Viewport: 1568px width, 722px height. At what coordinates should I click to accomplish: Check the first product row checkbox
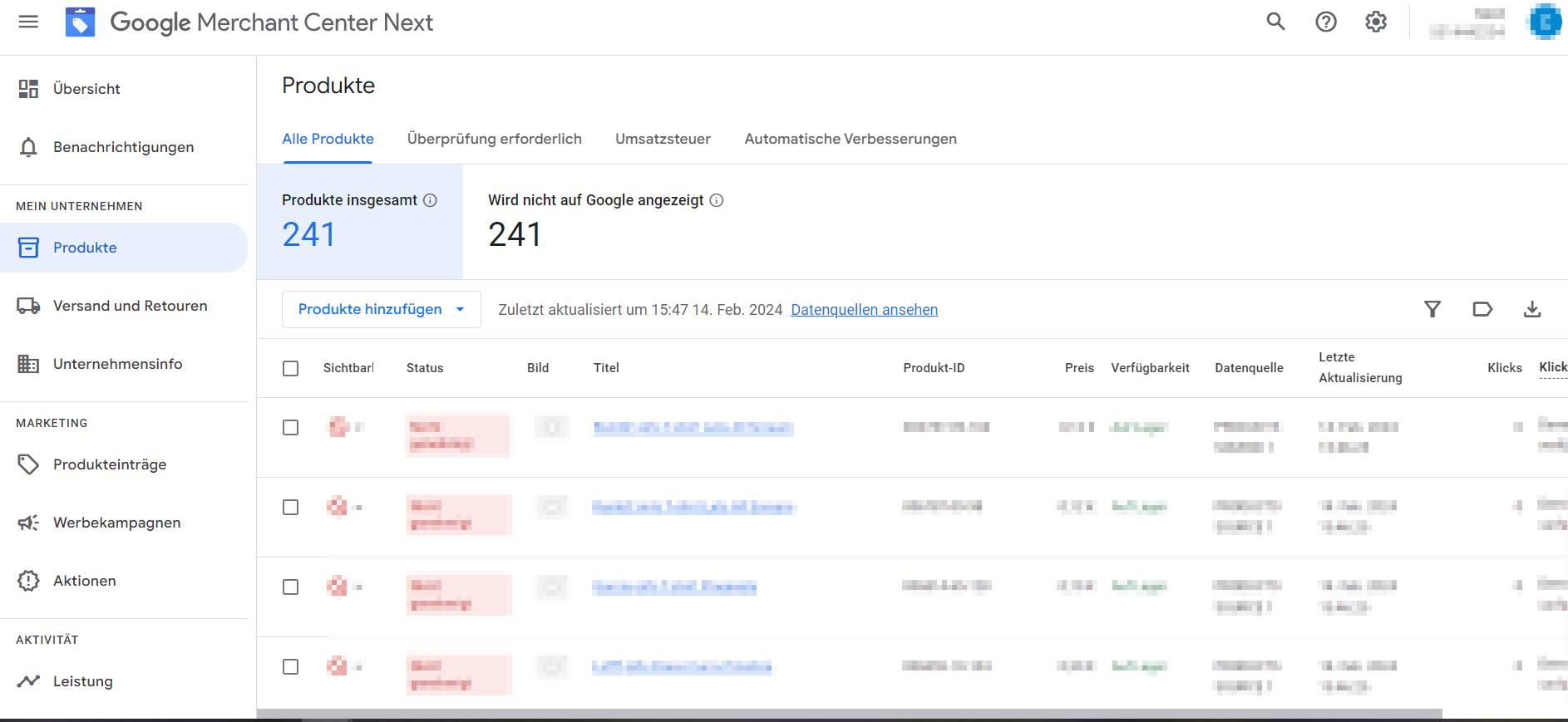(x=290, y=428)
